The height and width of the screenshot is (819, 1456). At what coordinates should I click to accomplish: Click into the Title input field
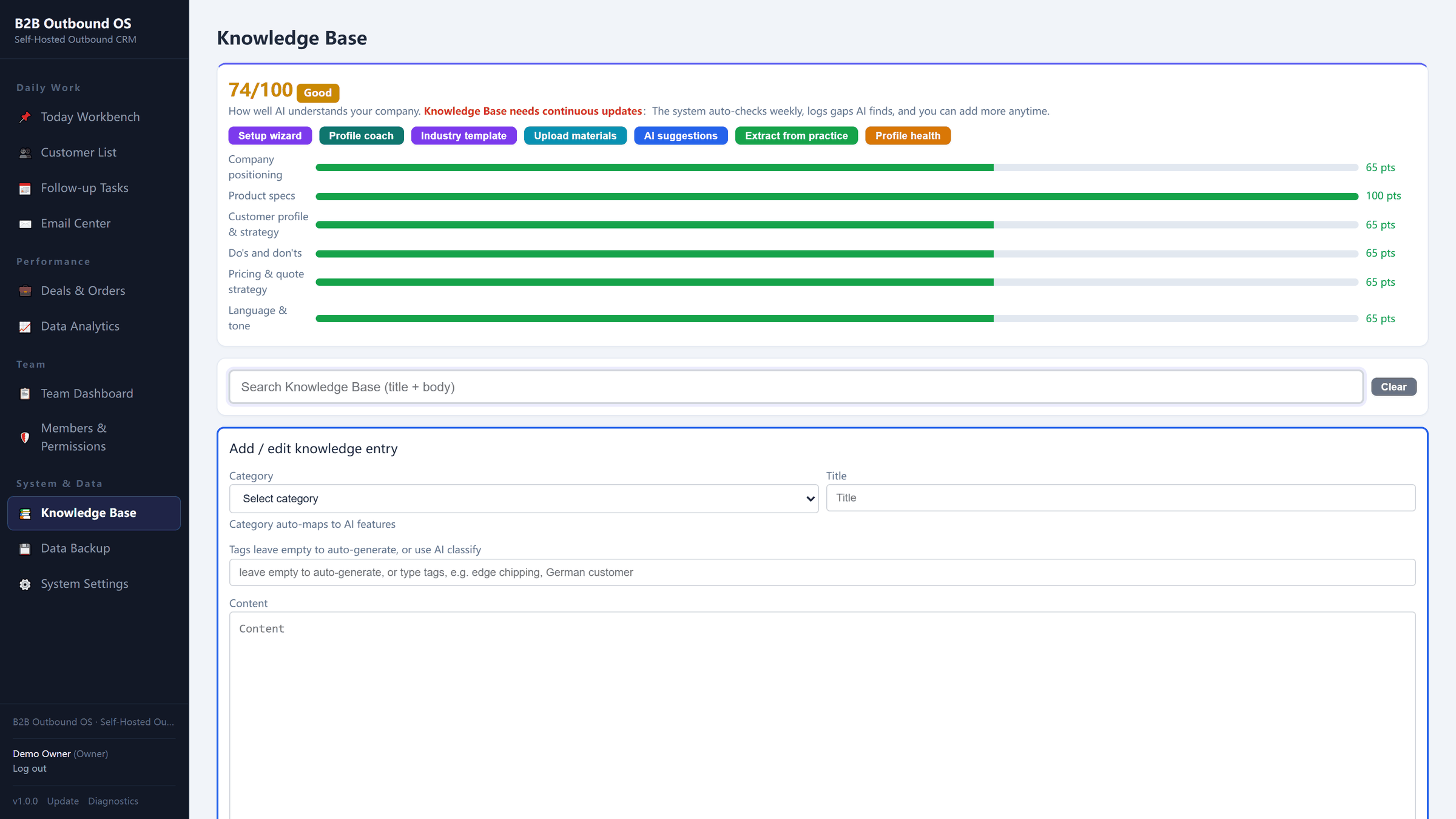1121,498
